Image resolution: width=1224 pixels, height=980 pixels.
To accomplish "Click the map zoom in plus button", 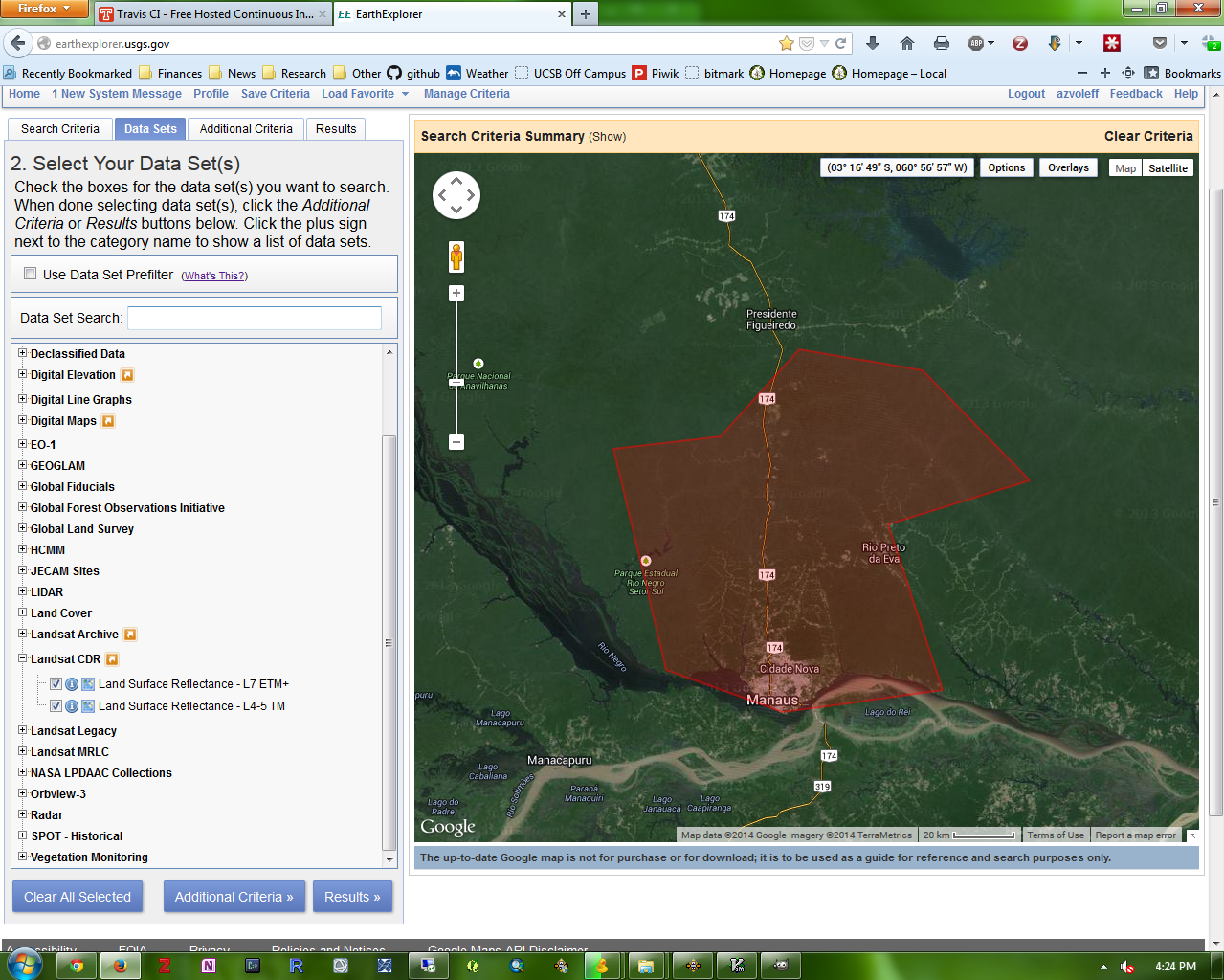I will pos(456,293).
